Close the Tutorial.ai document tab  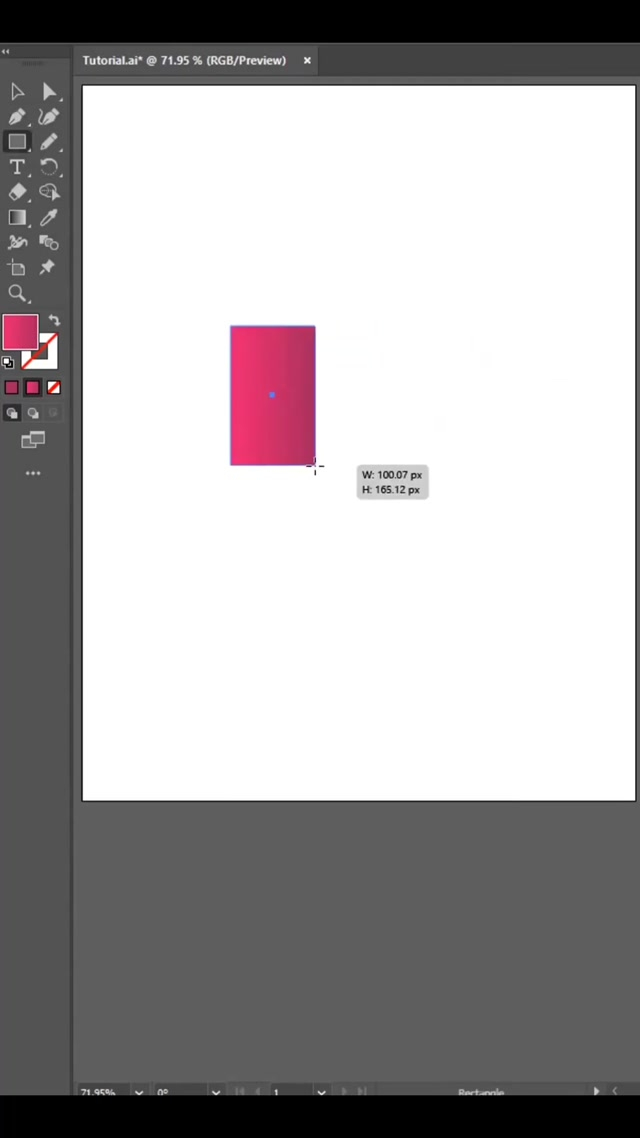coord(307,60)
